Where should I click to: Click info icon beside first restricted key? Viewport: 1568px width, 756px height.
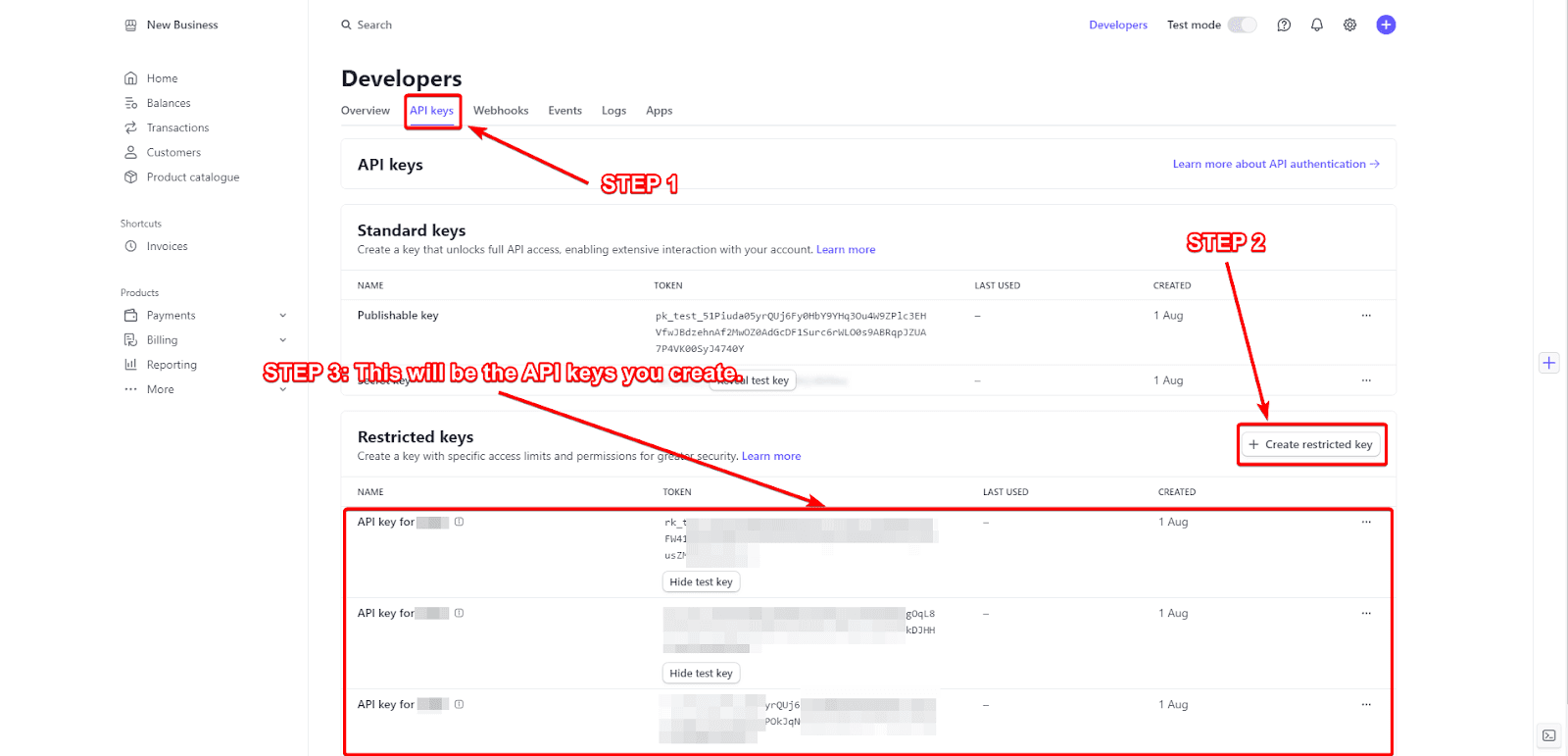pos(459,523)
